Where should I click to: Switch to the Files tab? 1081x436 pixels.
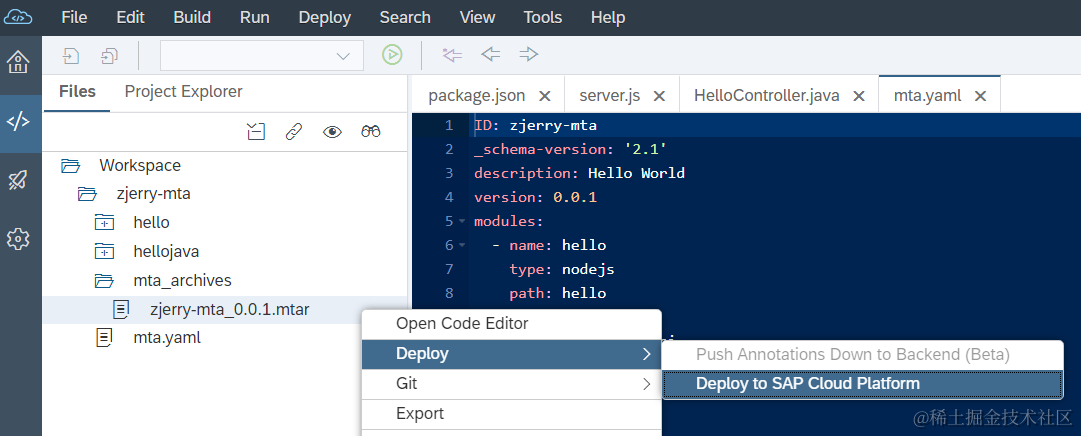click(x=77, y=91)
